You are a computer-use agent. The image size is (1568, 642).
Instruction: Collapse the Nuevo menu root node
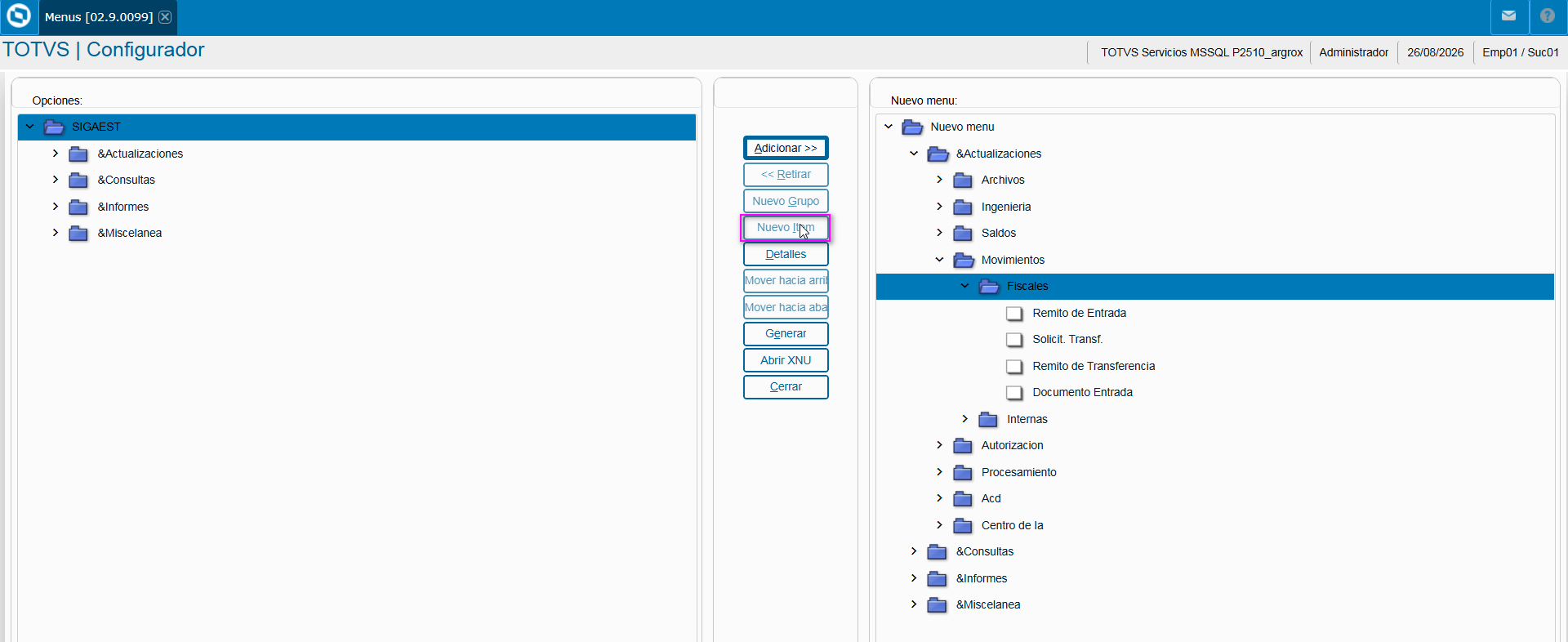889,127
